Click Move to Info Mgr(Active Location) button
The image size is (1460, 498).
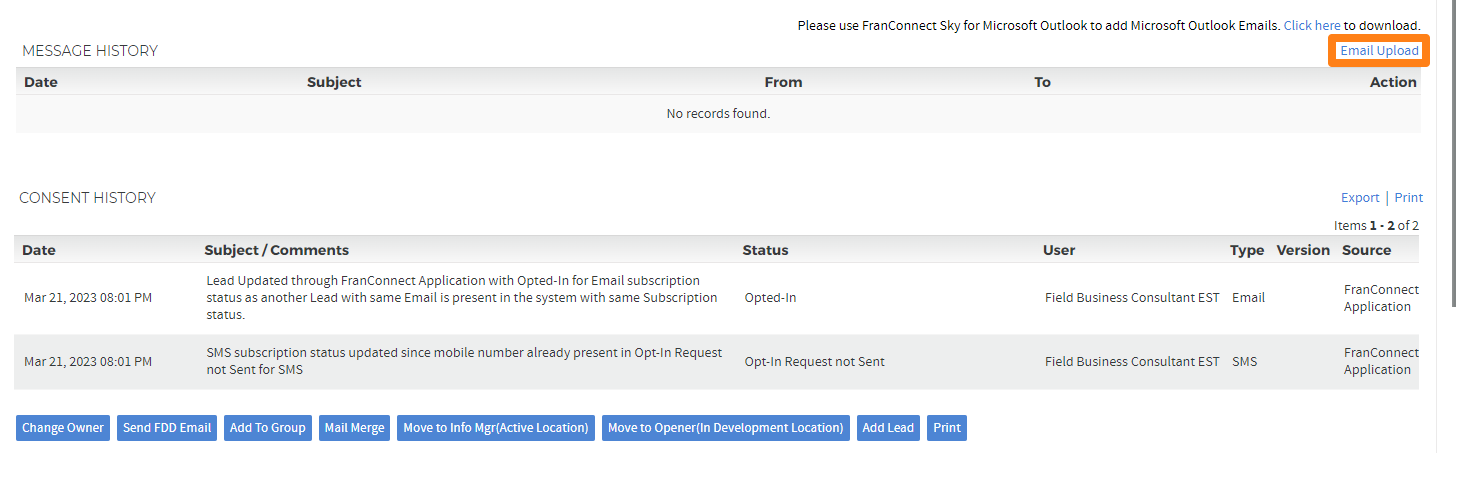point(496,428)
